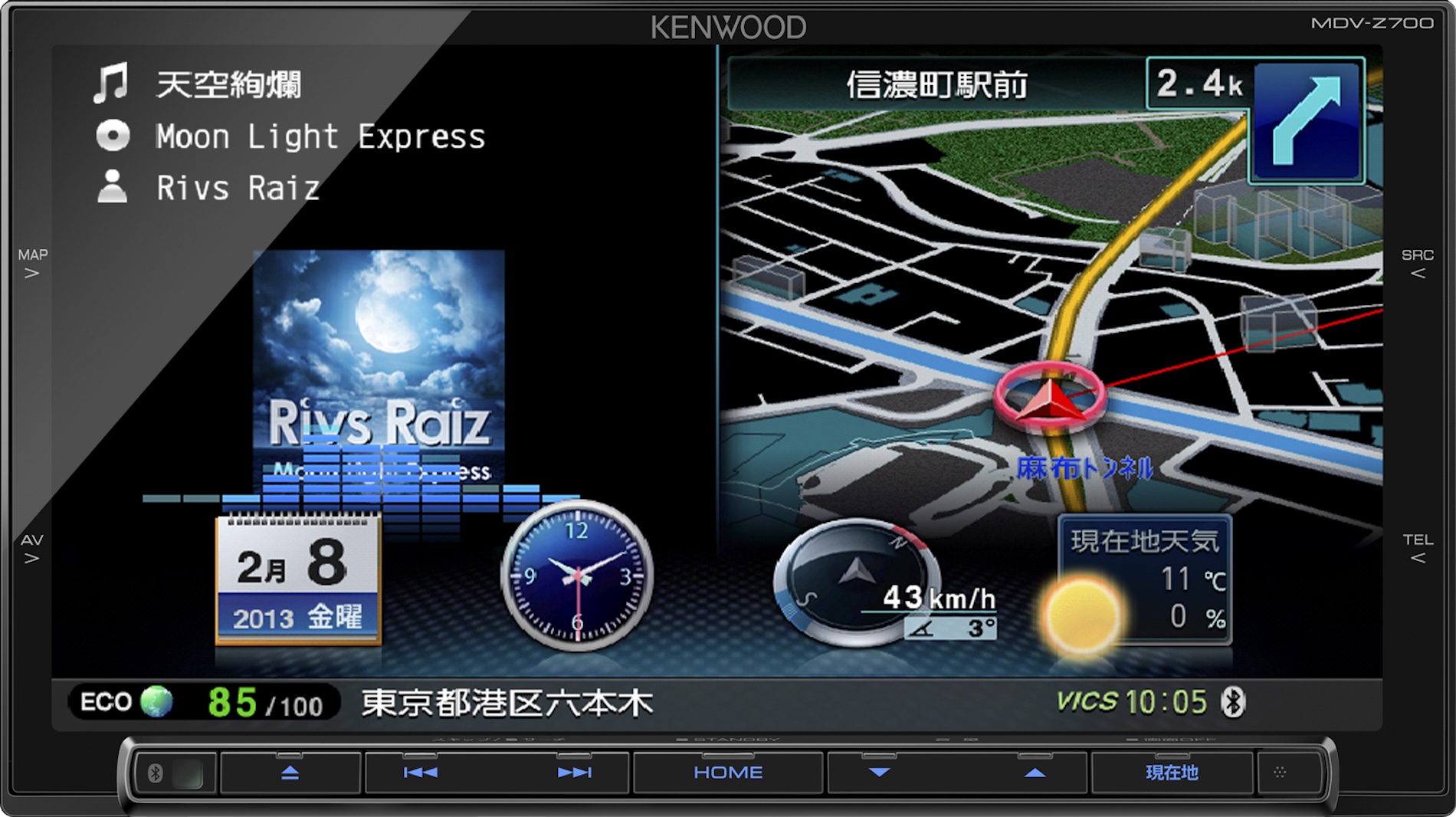Skip to previous track
1456x817 pixels.
[421, 773]
